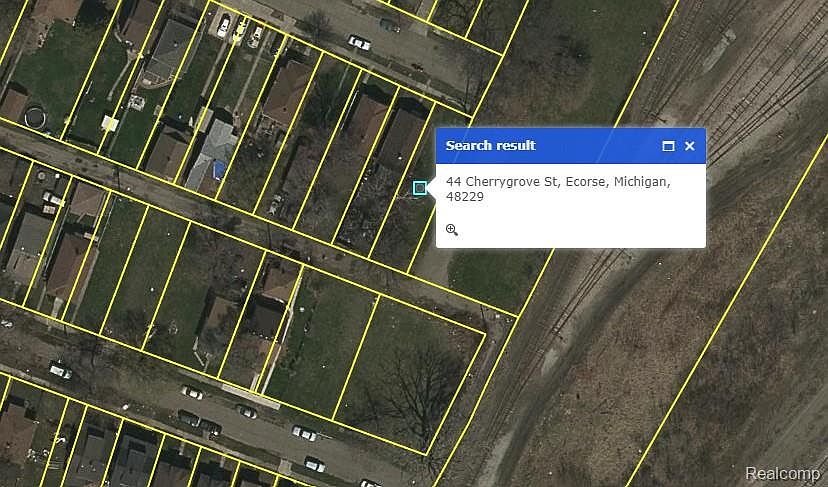Screen dimensions: 828x487
Task: Click the round trampoline in the backyard
Action: coord(35,117)
